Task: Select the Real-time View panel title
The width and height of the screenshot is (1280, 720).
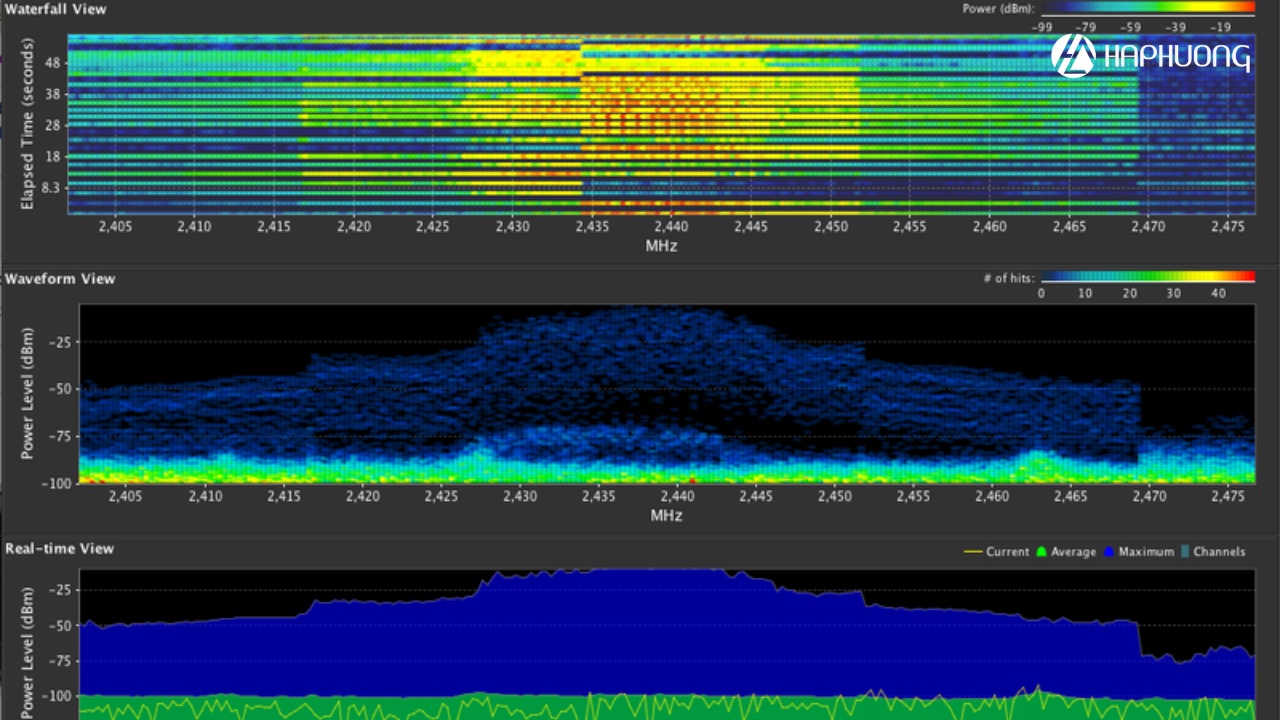Action: (x=59, y=549)
